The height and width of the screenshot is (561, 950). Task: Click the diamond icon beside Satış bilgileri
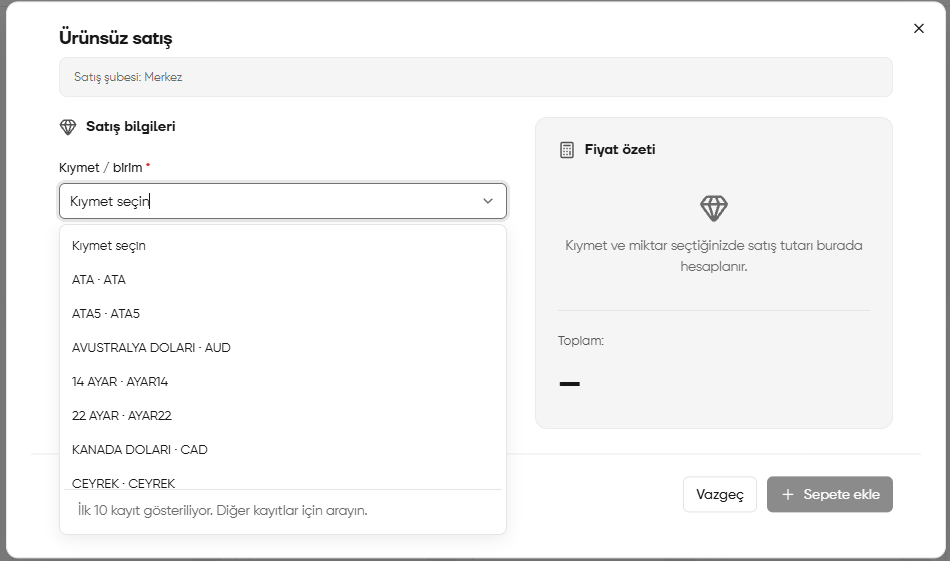[68, 127]
